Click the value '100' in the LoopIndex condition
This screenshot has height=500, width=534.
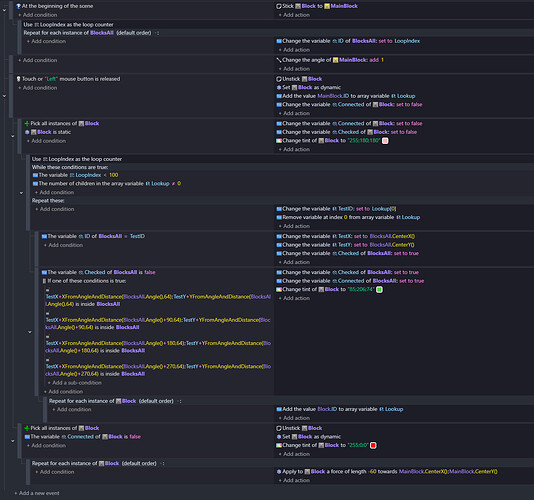(x=114, y=175)
